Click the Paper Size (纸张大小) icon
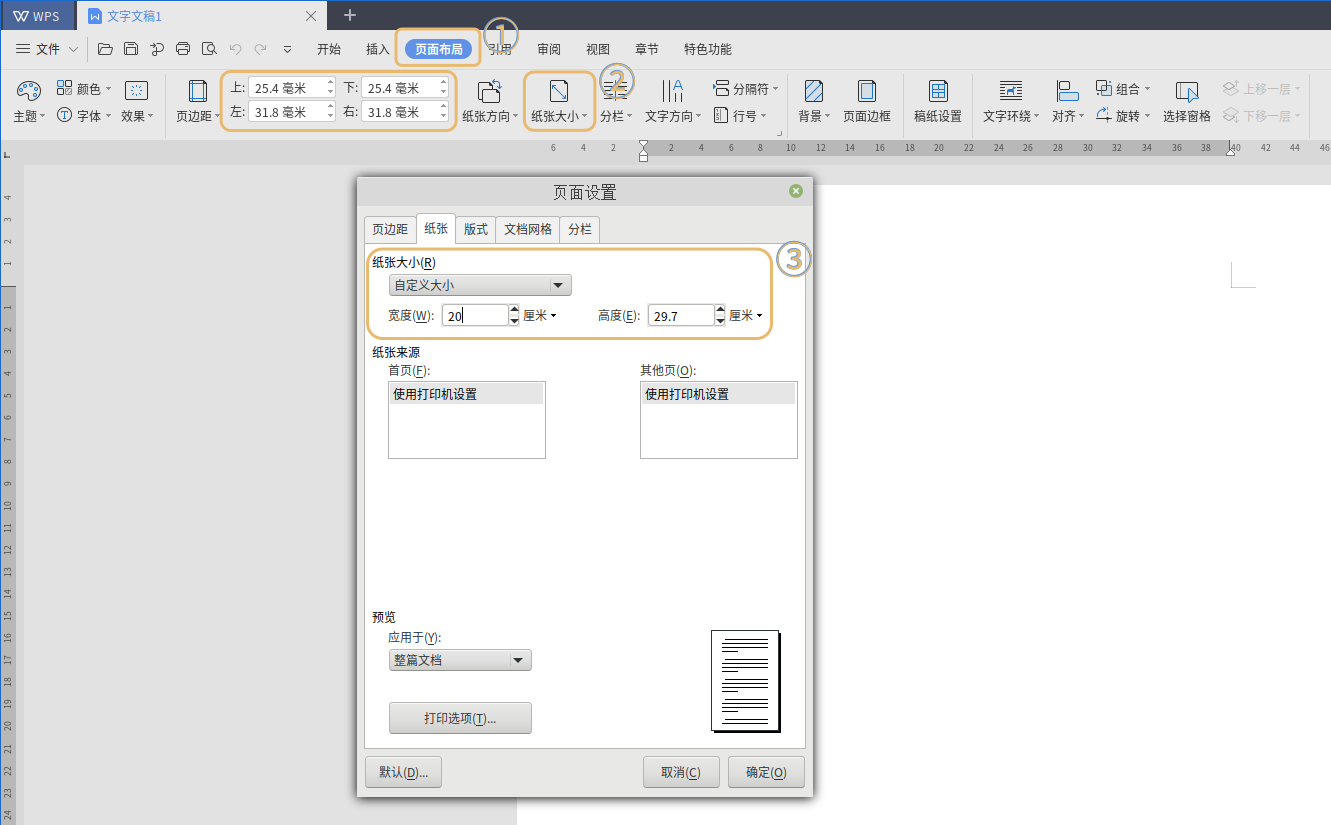The width and height of the screenshot is (1331, 825). point(558,92)
